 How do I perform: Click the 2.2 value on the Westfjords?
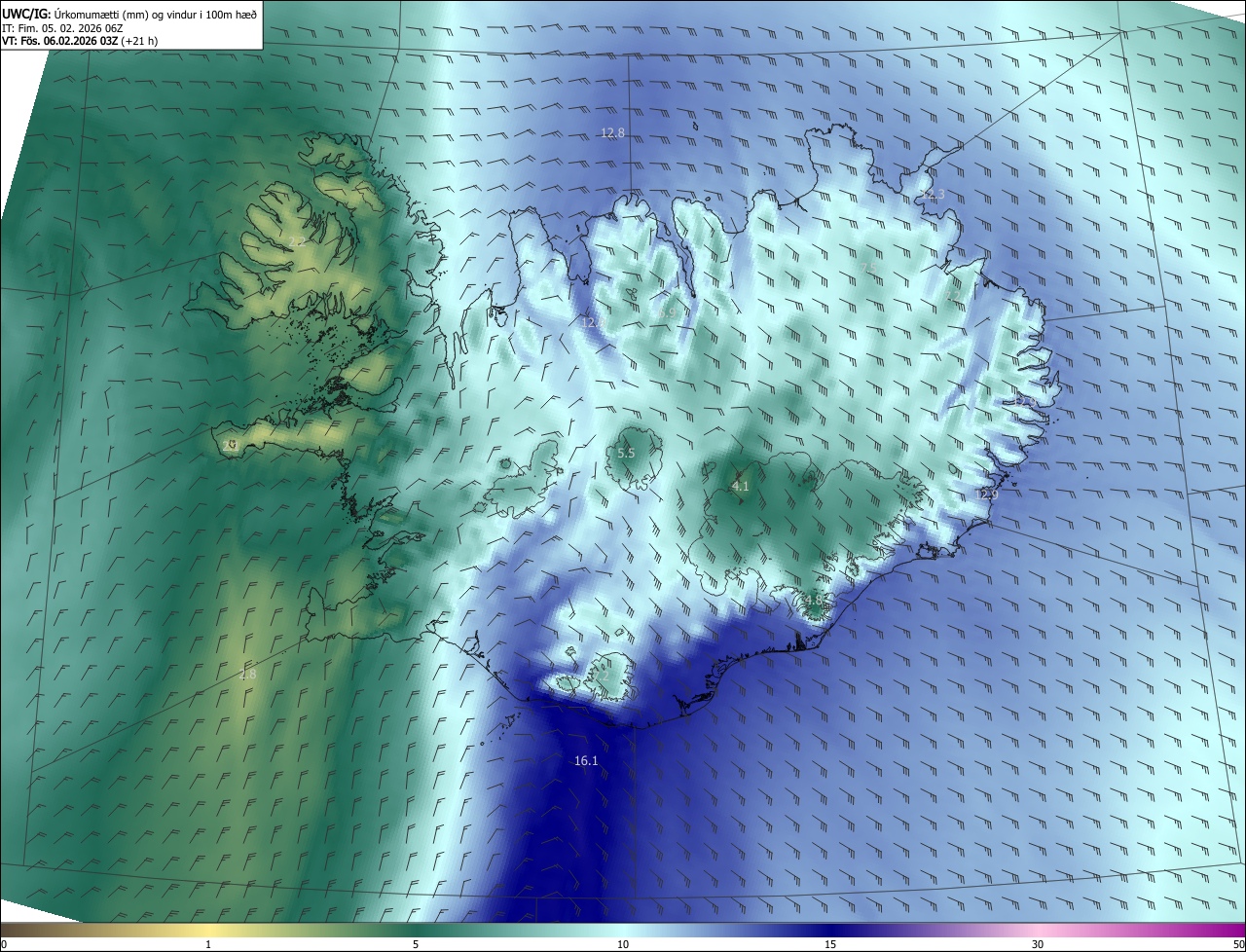click(x=297, y=241)
